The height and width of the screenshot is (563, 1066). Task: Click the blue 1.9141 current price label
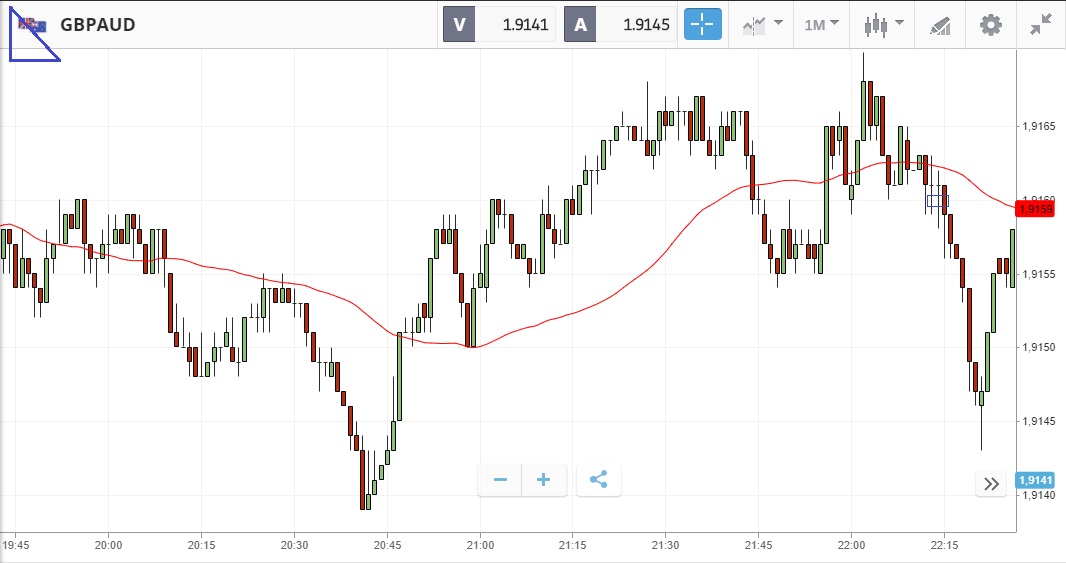tap(1034, 480)
